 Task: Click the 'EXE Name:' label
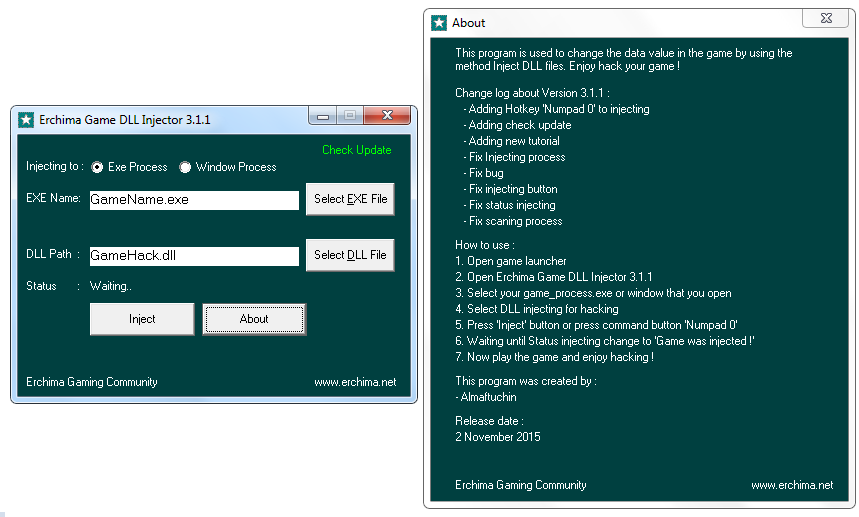[53, 198]
